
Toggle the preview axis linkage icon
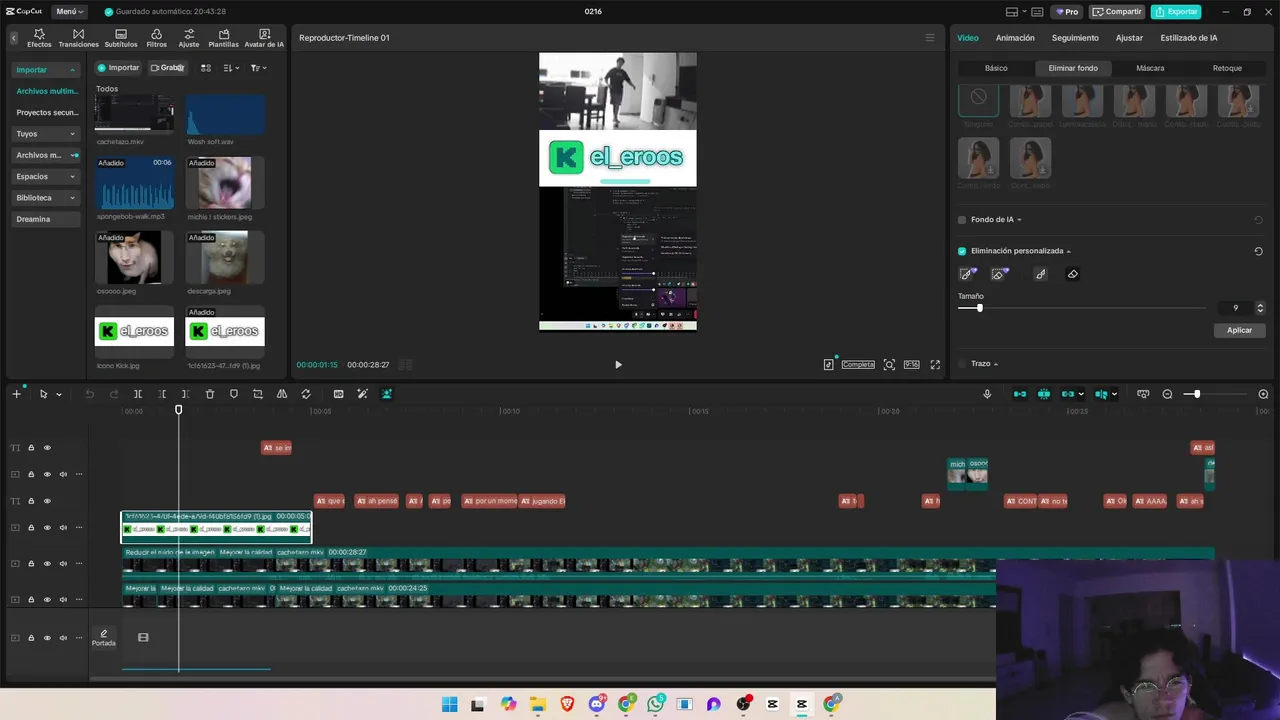click(1101, 394)
